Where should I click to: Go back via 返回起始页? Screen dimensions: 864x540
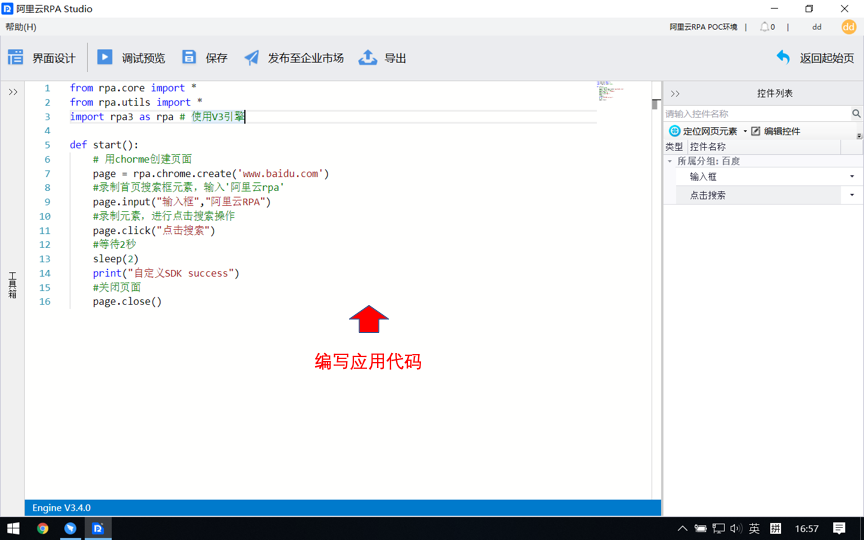pos(815,58)
